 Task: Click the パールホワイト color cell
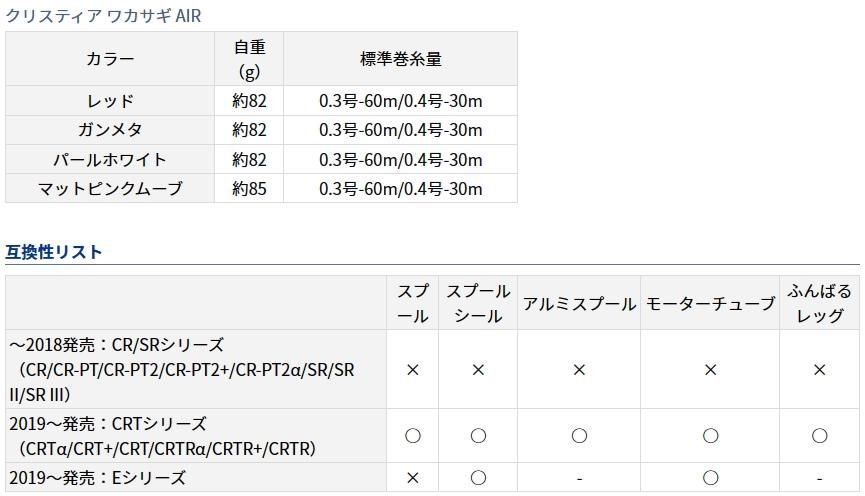[110, 160]
